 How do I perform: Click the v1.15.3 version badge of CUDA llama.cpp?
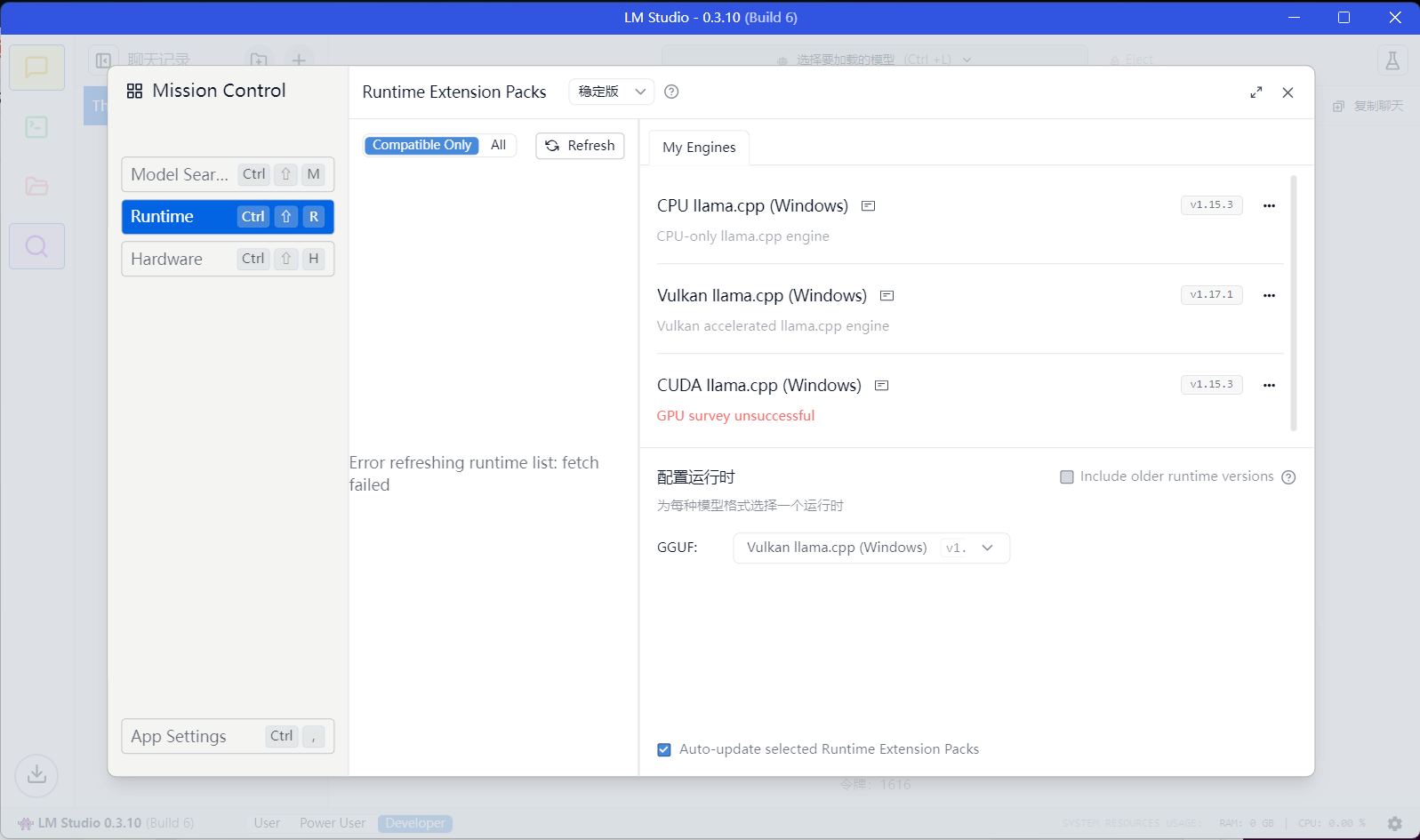1211,385
